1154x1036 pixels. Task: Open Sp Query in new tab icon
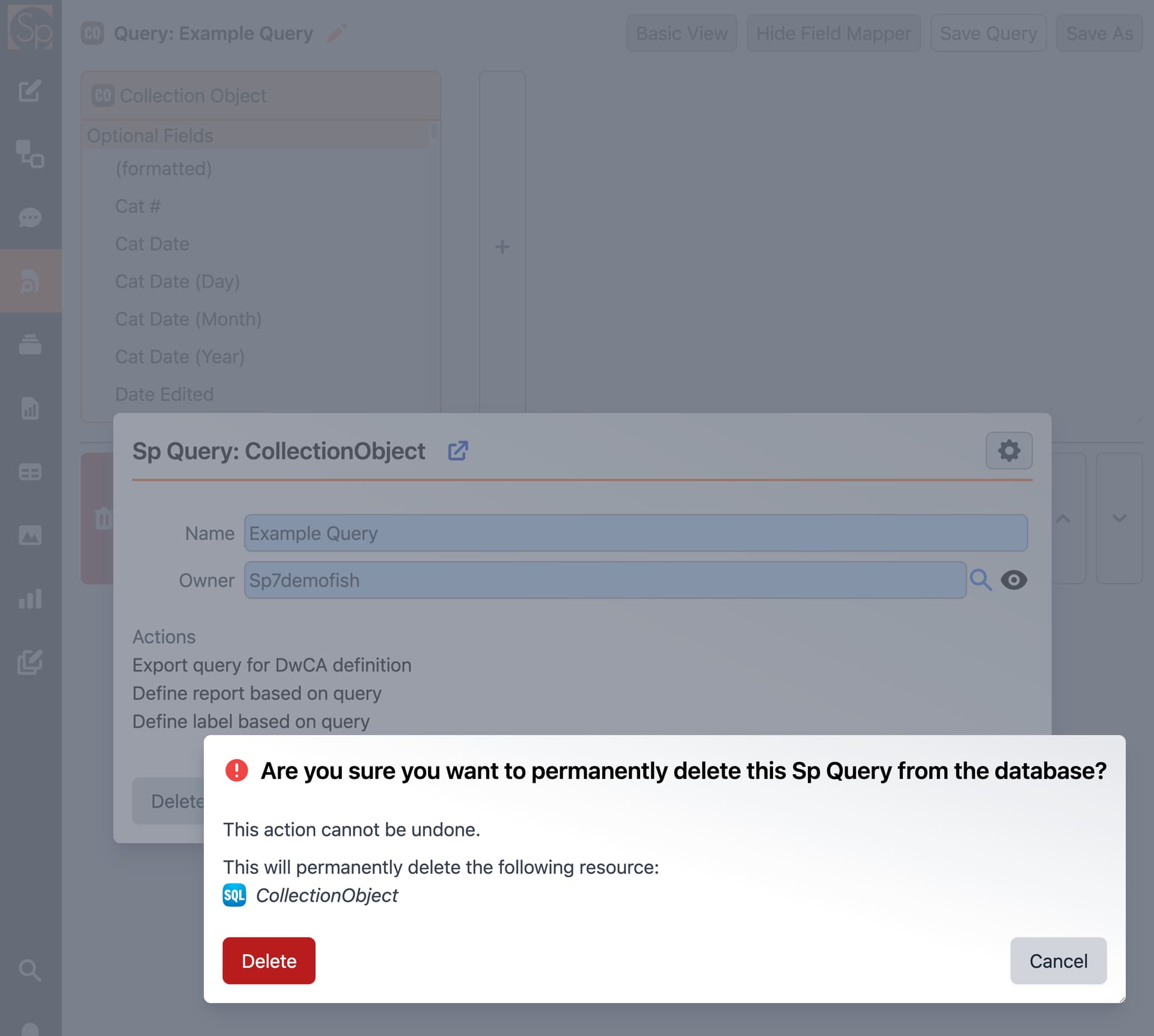click(x=458, y=451)
